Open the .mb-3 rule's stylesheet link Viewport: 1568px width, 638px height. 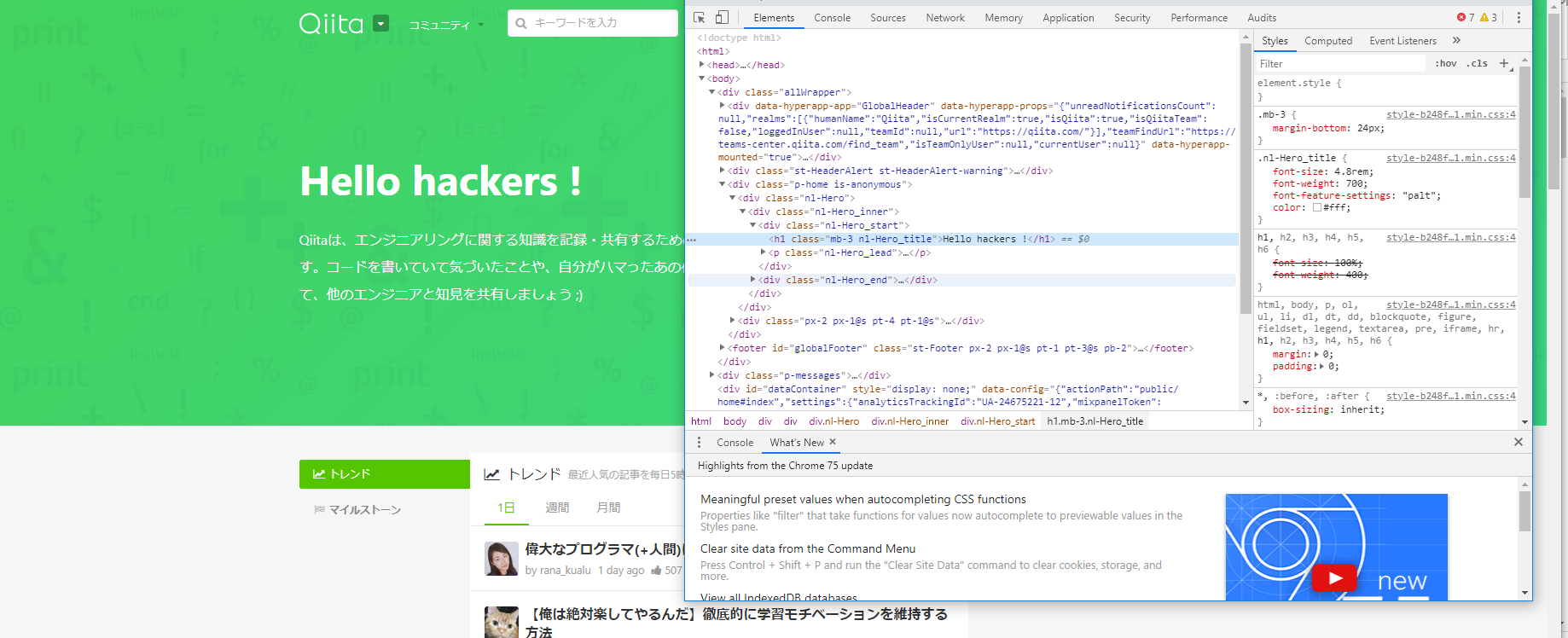pyautogui.click(x=1451, y=114)
